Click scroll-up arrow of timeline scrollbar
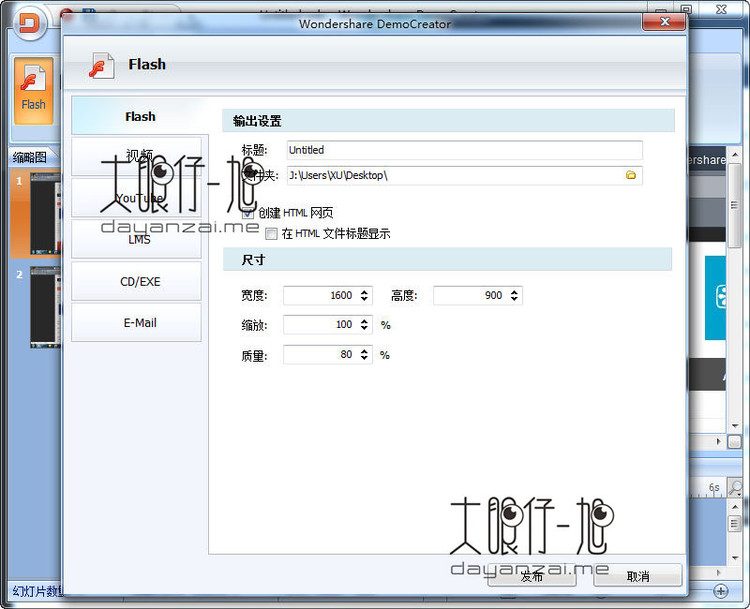This screenshot has width=750, height=609. click(735, 506)
